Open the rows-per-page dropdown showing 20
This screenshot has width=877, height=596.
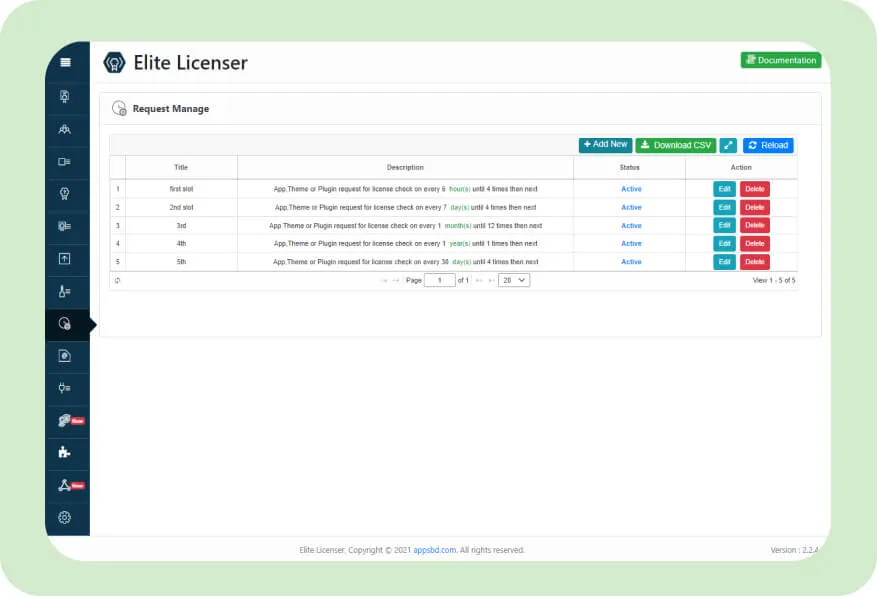(514, 281)
